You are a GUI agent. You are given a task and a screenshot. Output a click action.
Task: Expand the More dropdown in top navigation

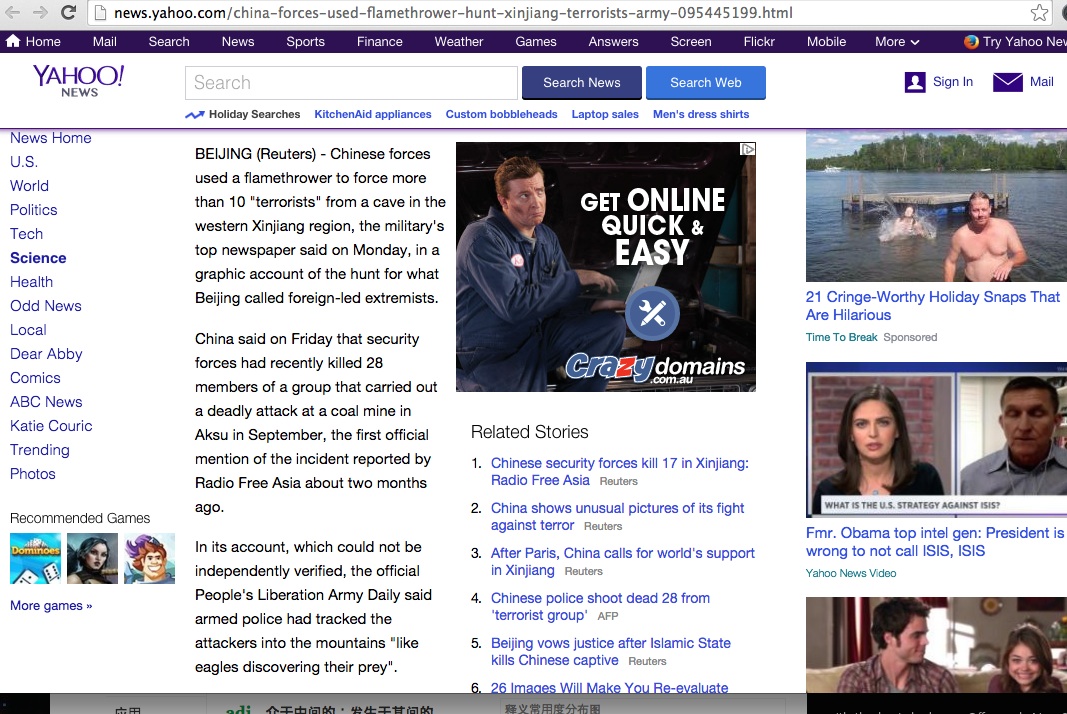coord(897,42)
